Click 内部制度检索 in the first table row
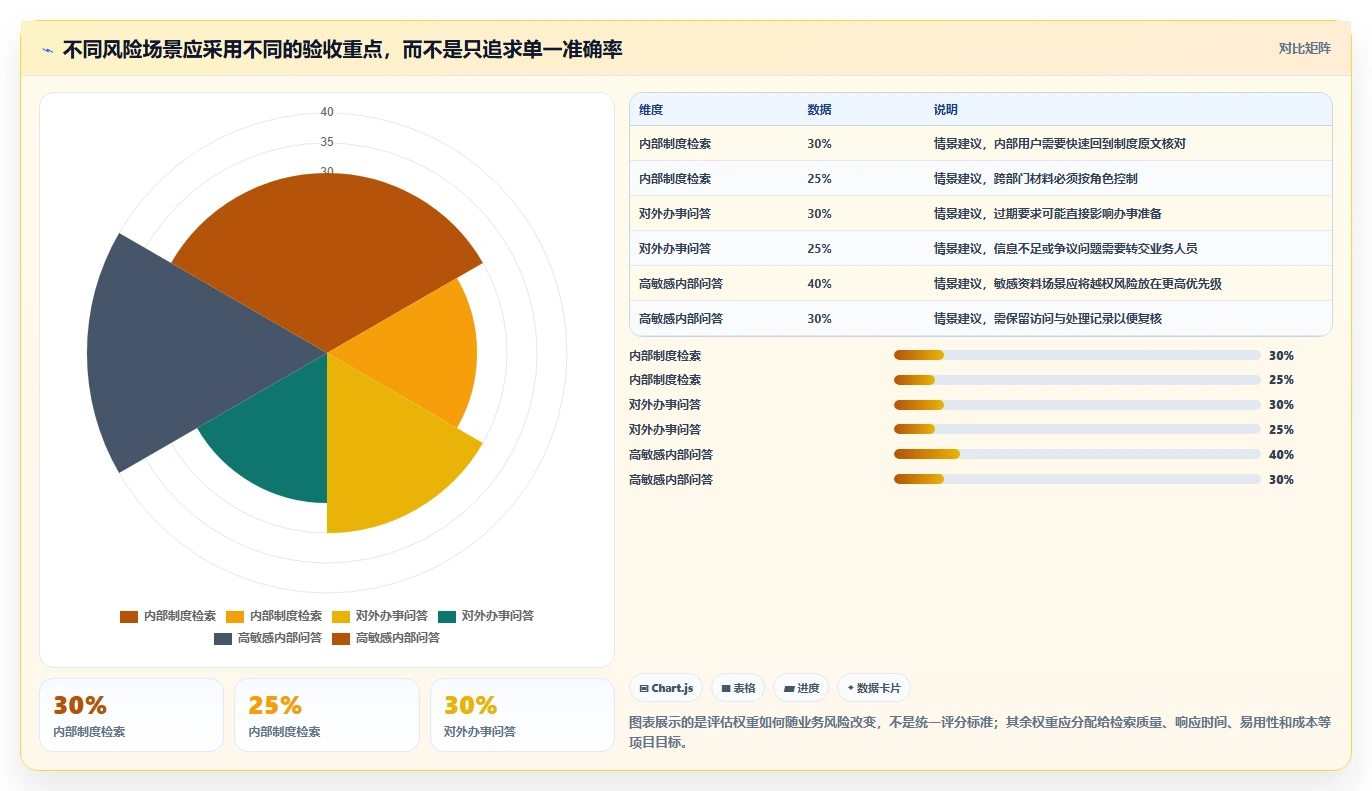This screenshot has width=1372, height=791. pos(675,144)
